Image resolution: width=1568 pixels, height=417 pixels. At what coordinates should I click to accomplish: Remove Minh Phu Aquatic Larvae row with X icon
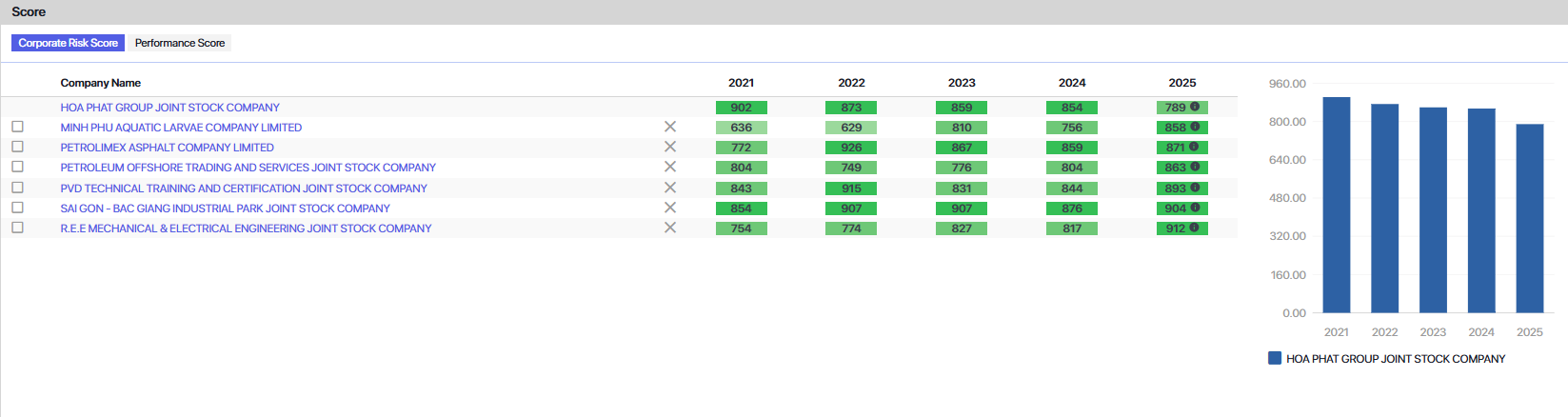670,127
